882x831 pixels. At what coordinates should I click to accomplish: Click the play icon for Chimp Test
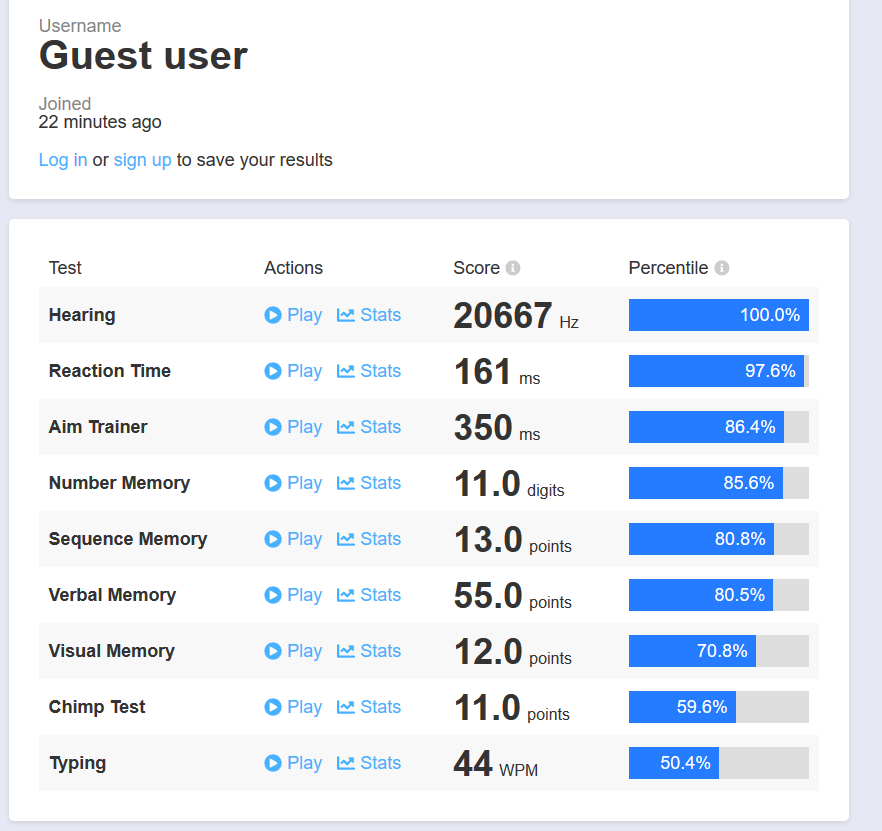click(273, 707)
